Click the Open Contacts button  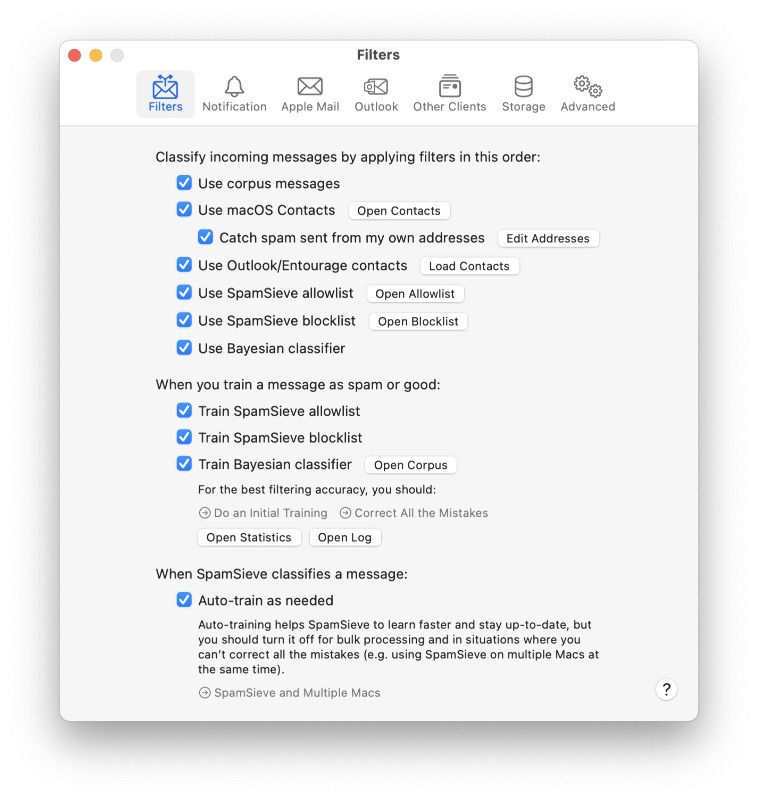pos(399,211)
